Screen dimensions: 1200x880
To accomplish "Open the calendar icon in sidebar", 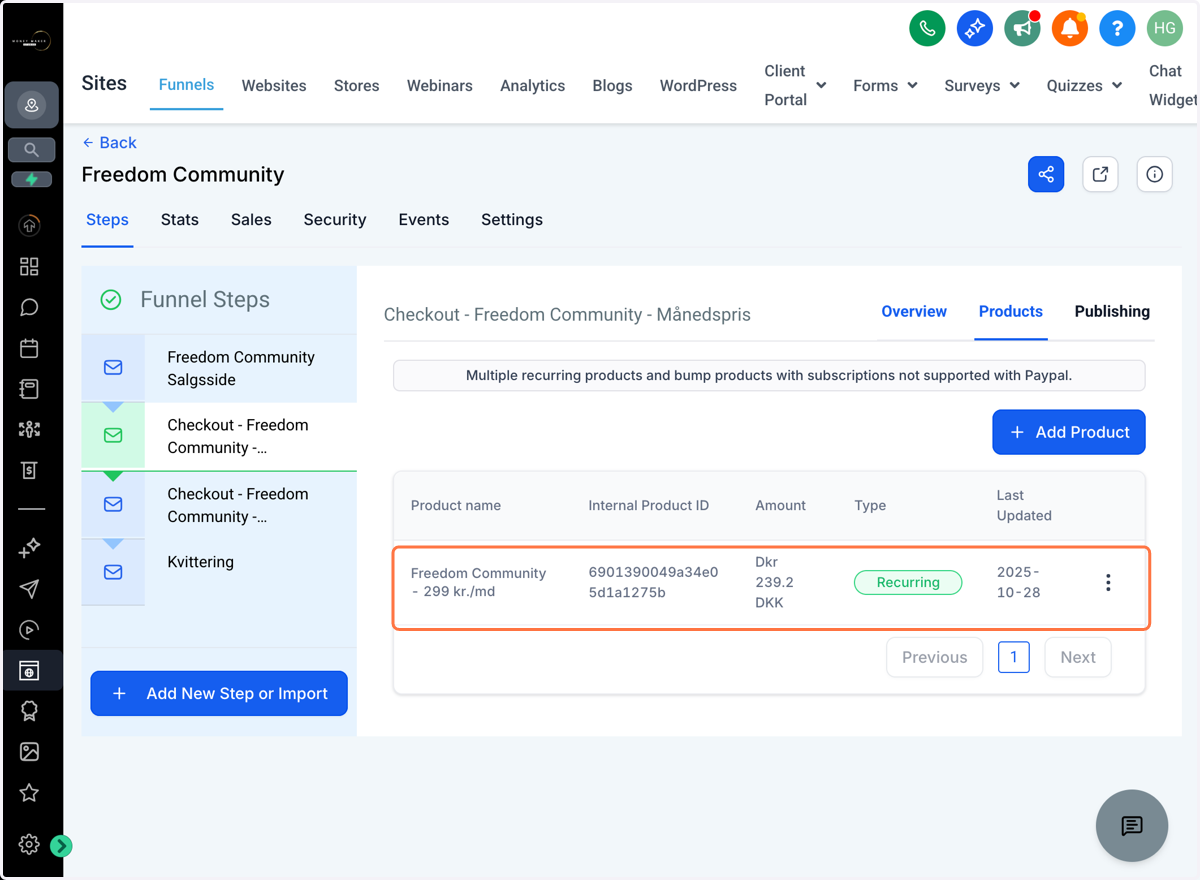I will coord(29,348).
